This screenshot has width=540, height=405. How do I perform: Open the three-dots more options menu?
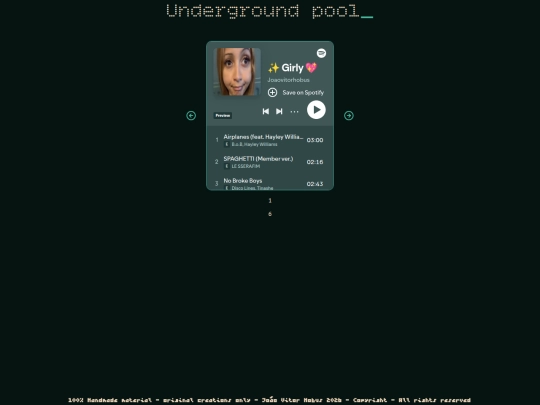tap(294, 112)
